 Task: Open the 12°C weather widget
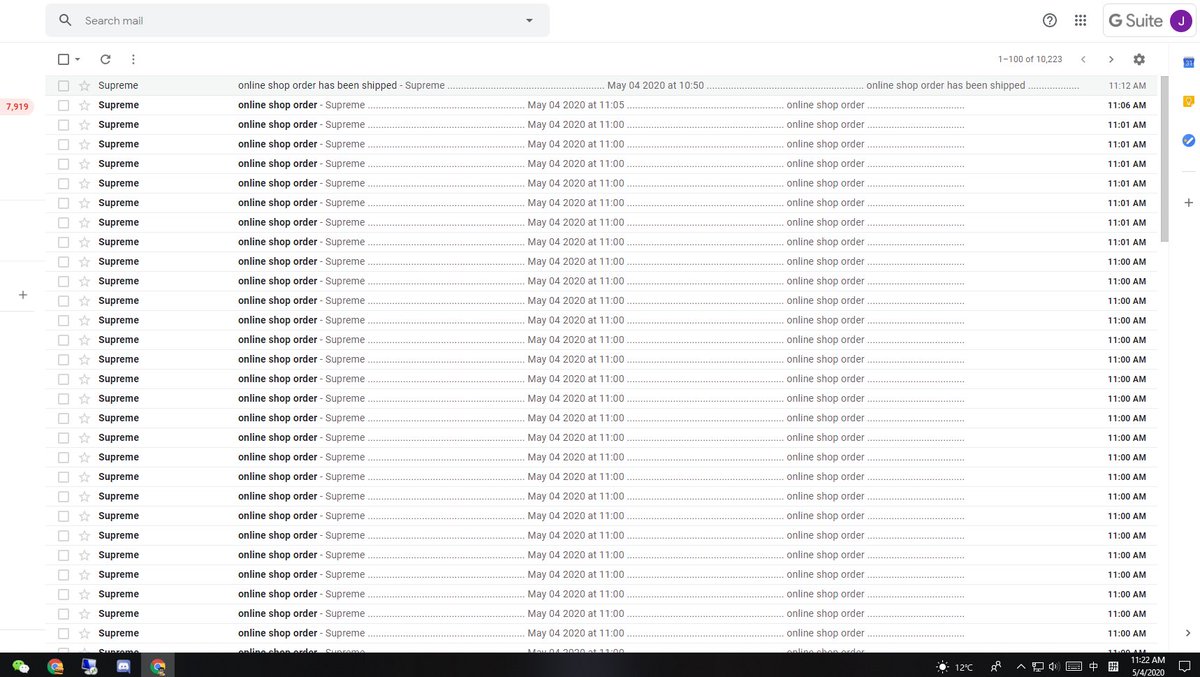tap(954, 666)
